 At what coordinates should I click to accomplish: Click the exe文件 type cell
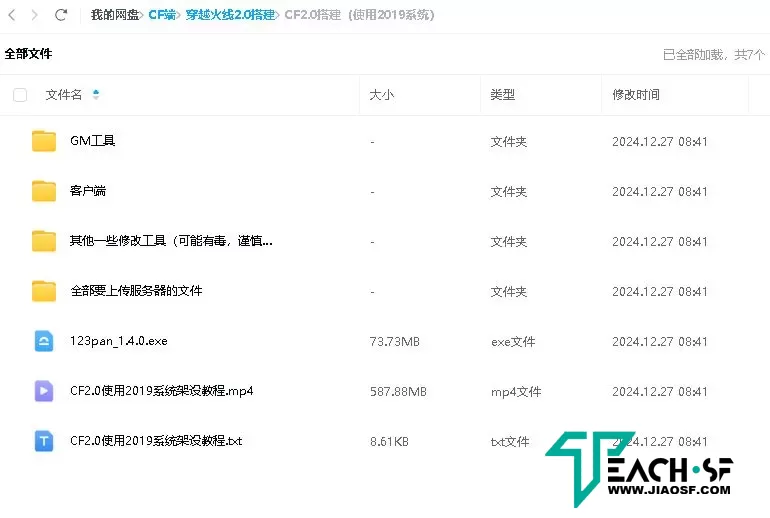[513, 342]
